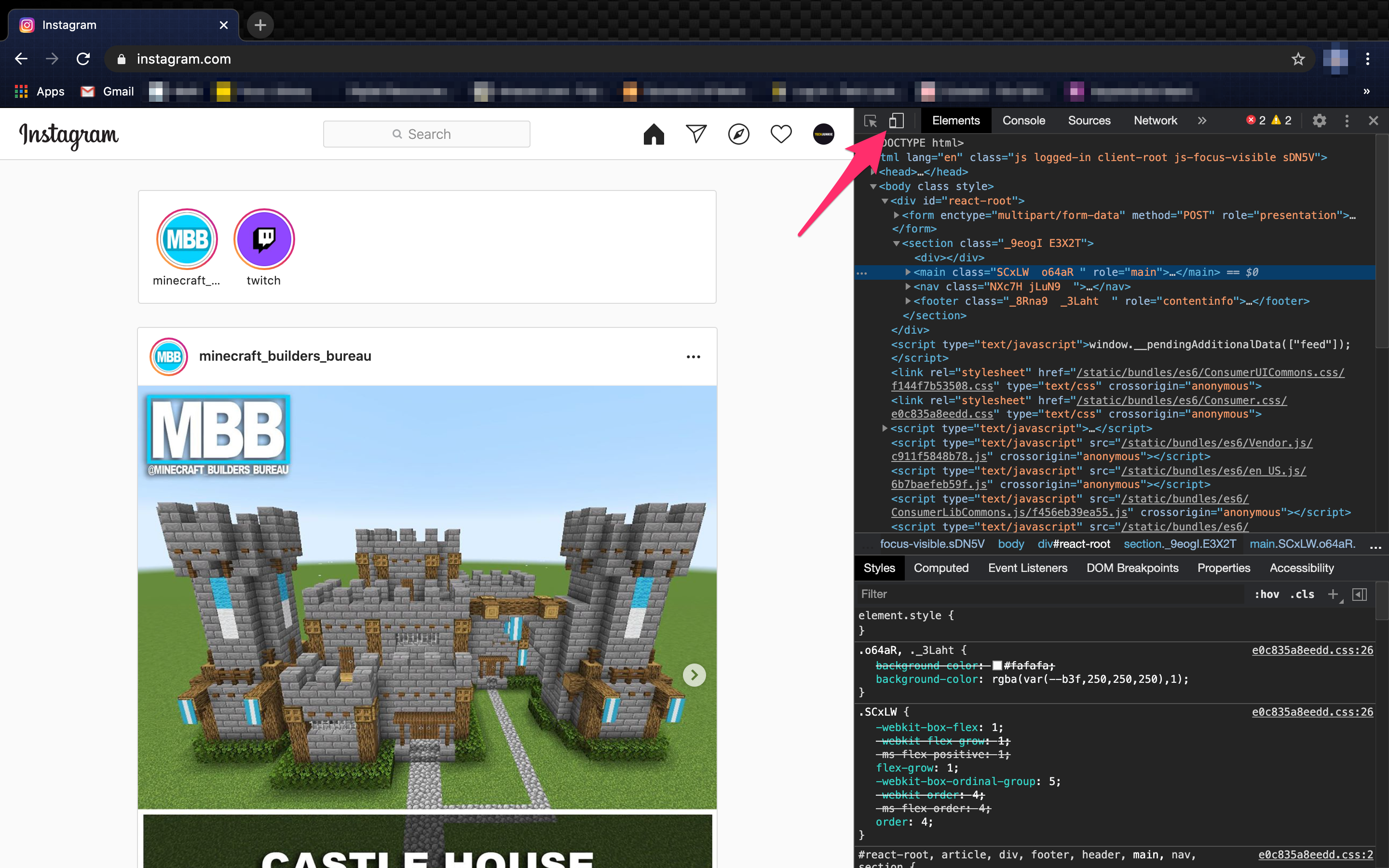Click the site lock icon in address bar
Screen dimensions: 1389x868
click(121, 58)
